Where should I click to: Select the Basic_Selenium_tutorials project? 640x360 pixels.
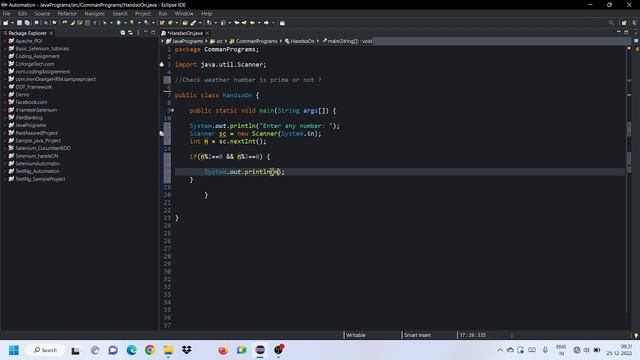(42, 49)
